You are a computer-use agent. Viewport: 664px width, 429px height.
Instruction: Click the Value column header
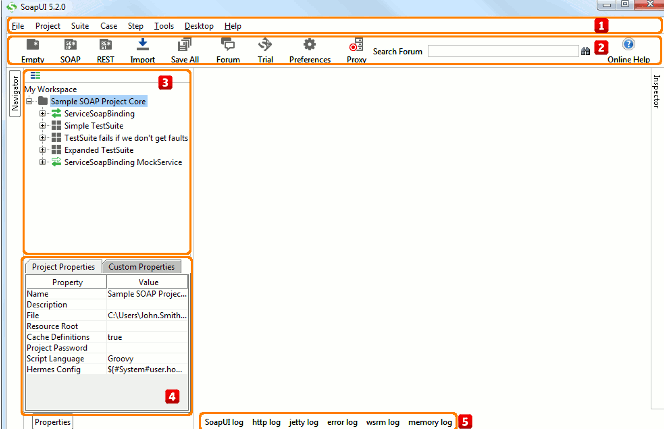coord(147,282)
